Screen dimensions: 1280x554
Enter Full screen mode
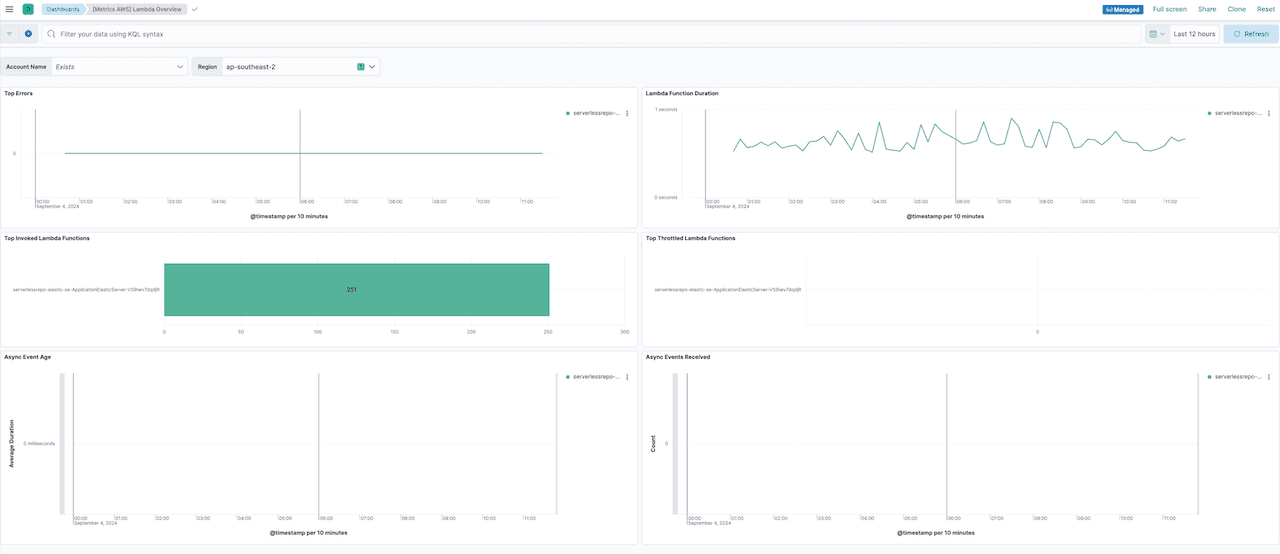1169,9
